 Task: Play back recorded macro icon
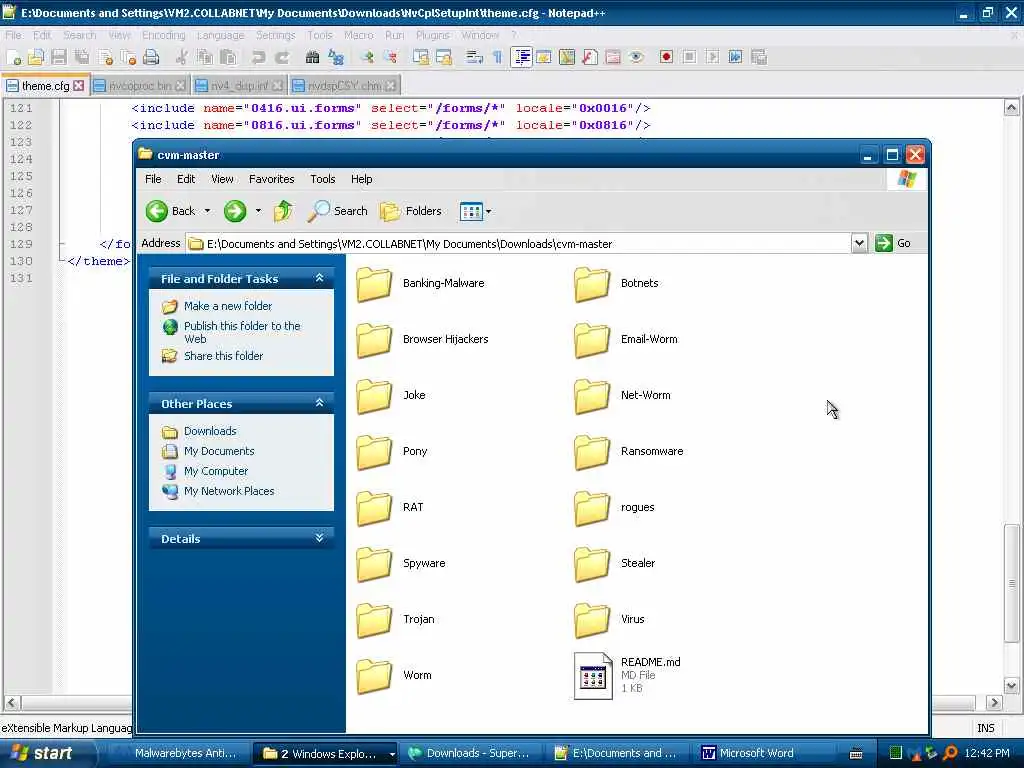click(712, 57)
